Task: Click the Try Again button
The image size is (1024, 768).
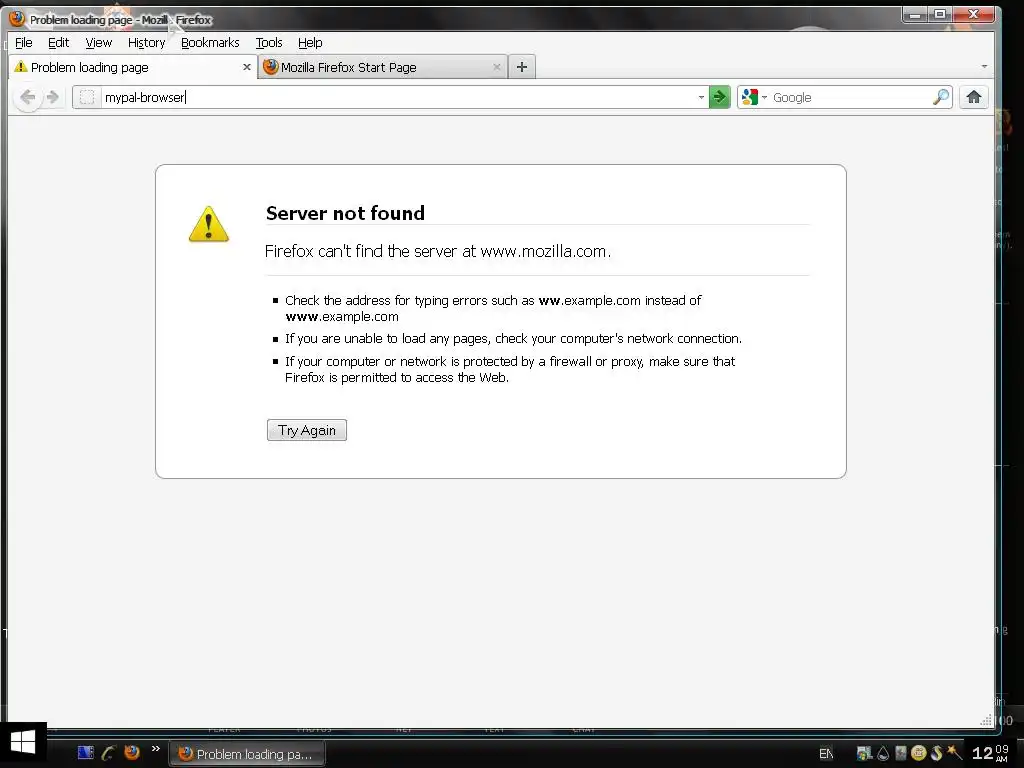Action: click(306, 430)
